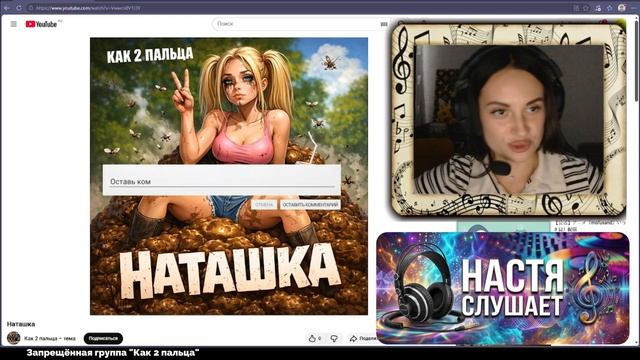Image resolution: width=640 pixels, height=360 pixels.
Task: Click the "Наташка" video title text
Action: (x=21, y=324)
